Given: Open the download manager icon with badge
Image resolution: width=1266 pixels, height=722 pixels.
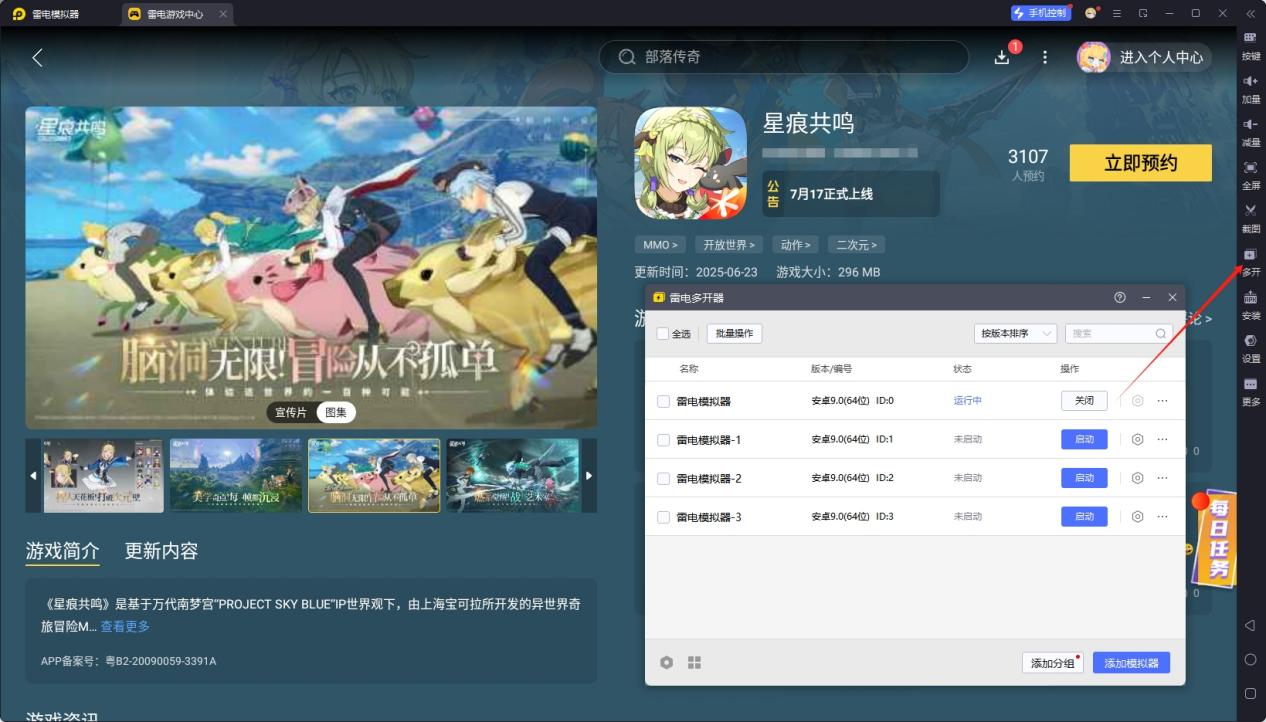Looking at the screenshot, I should pos(1003,57).
